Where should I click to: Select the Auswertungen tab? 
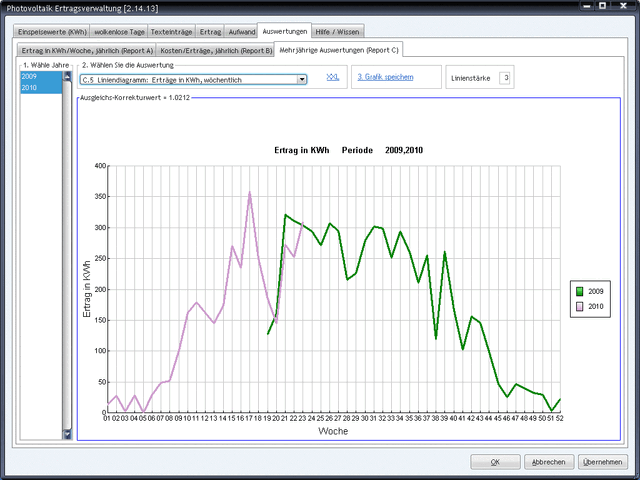click(285, 31)
